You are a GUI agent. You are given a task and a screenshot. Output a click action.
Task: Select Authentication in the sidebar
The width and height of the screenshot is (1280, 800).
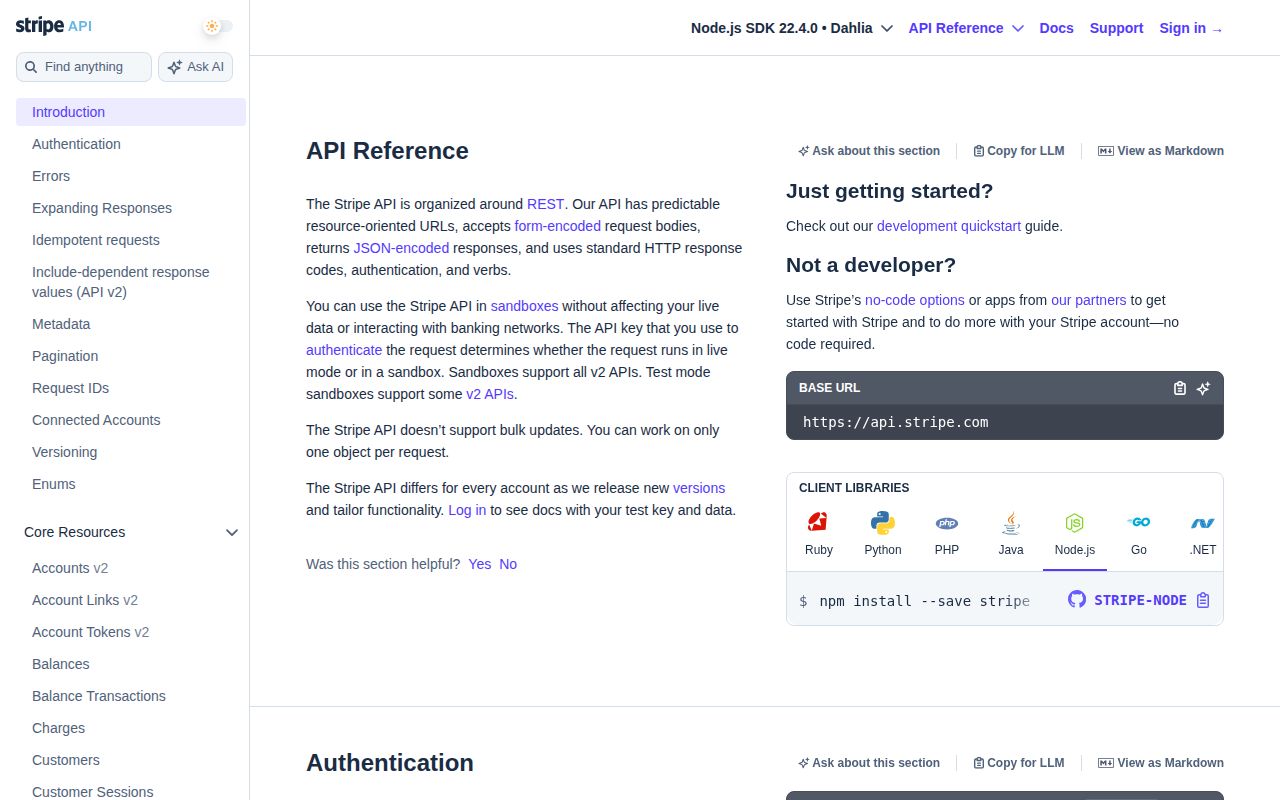[76, 144]
